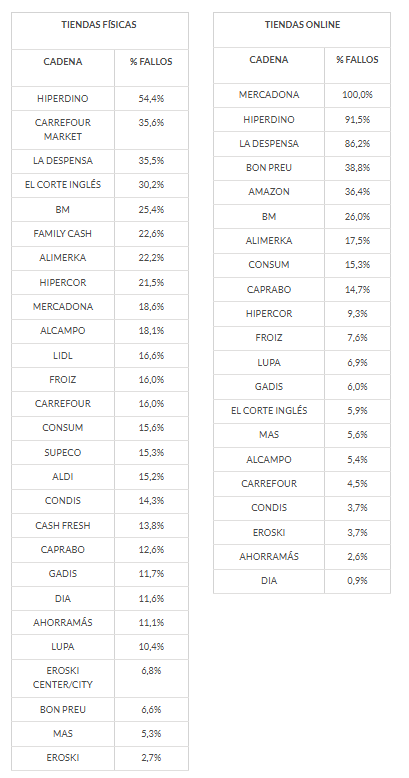
Task: Click the SUPECO chain cell
Action: click(63, 453)
